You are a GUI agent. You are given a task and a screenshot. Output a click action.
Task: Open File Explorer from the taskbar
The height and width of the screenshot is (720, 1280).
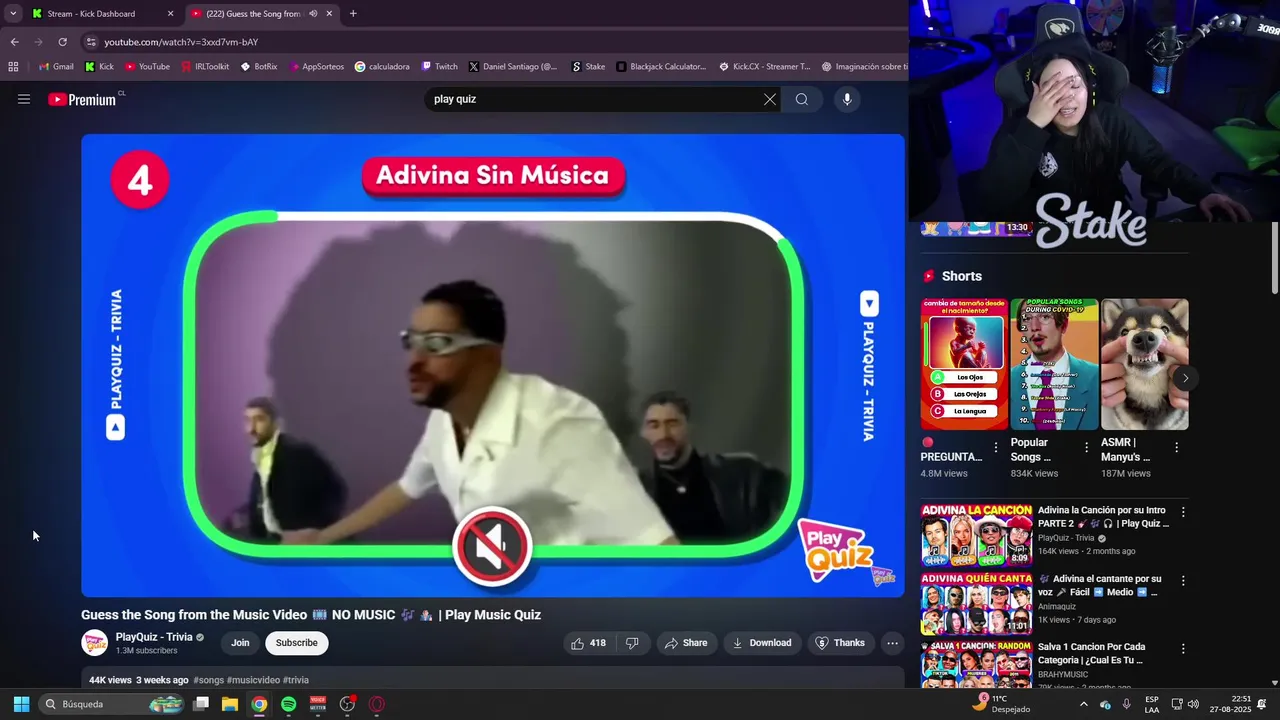(230, 704)
